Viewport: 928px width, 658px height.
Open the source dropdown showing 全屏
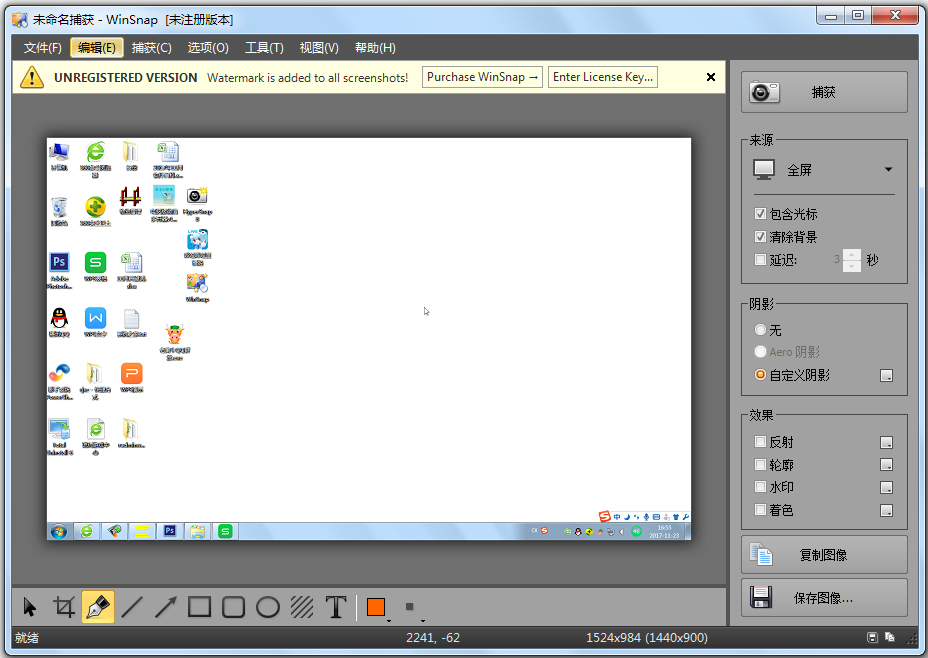(x=823, y=170)
